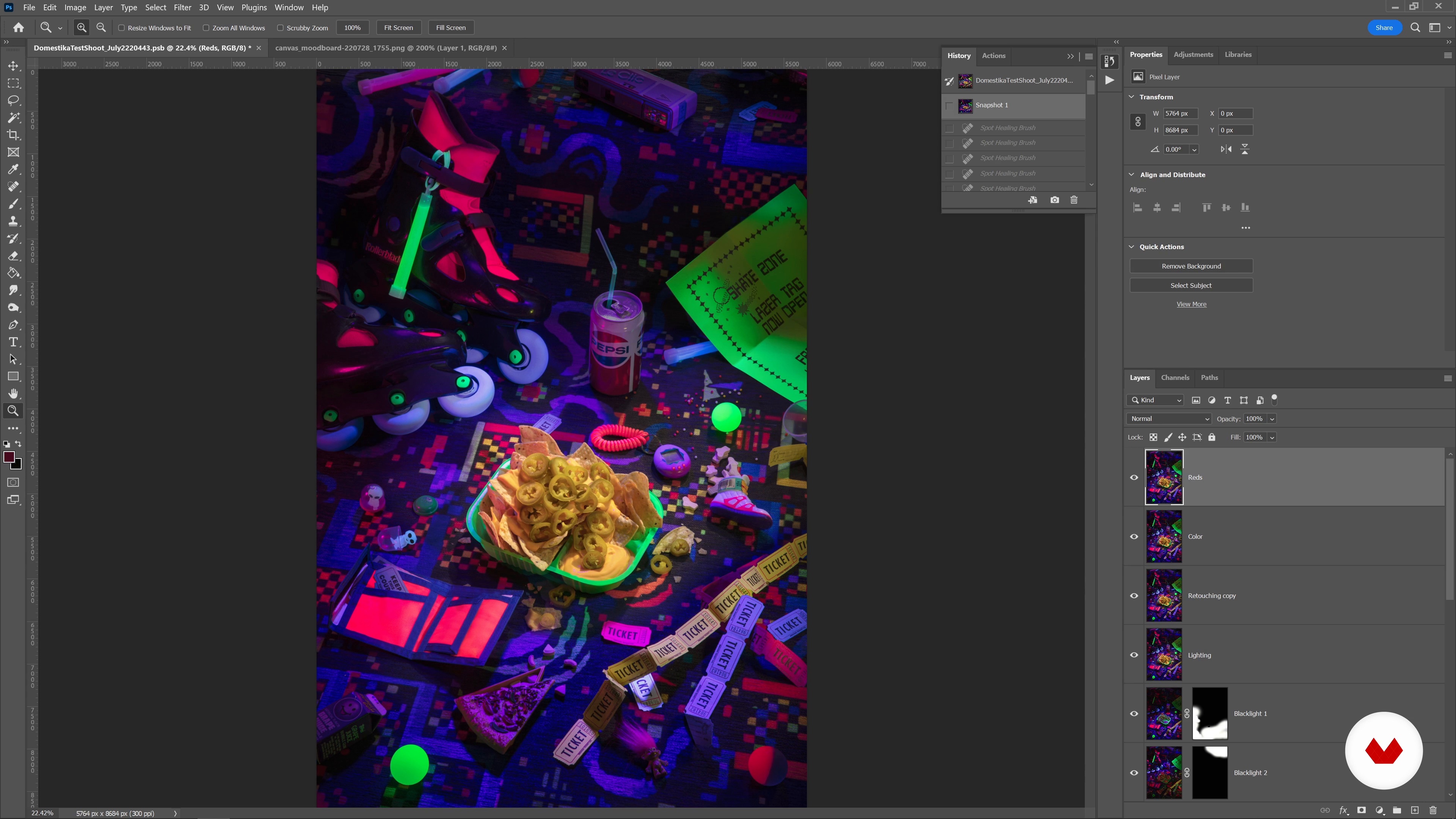The height and width of the screenshot is (819, 1456).
Task: Click the 100% zoom button
Action: 353,28
